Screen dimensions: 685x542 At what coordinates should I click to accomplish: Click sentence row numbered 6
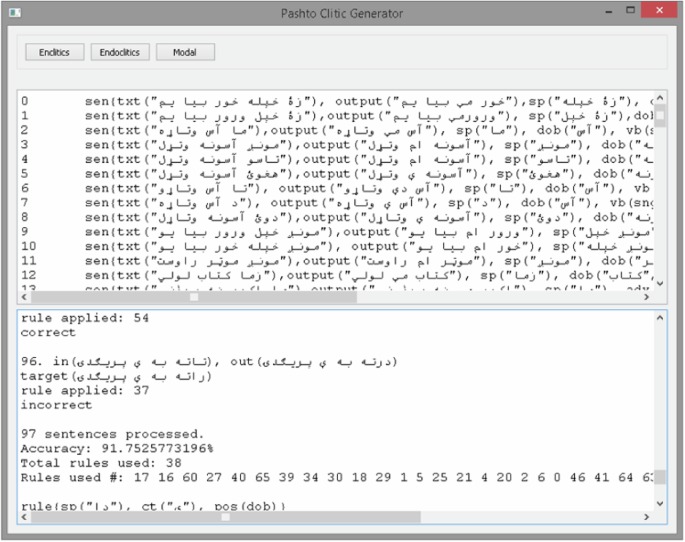click(336, 188)
